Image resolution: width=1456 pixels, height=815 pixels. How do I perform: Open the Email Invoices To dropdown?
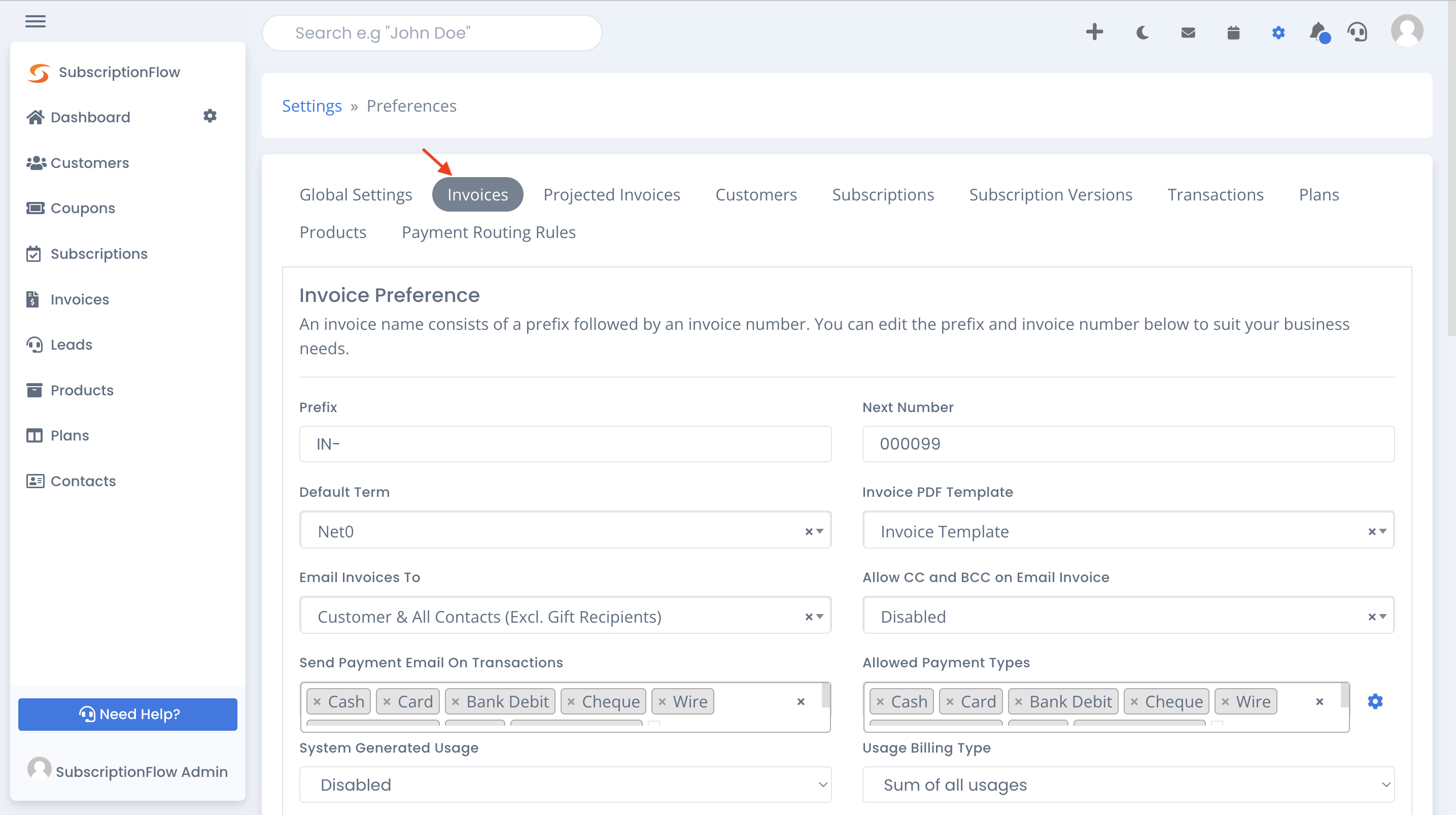coord(565,616)
